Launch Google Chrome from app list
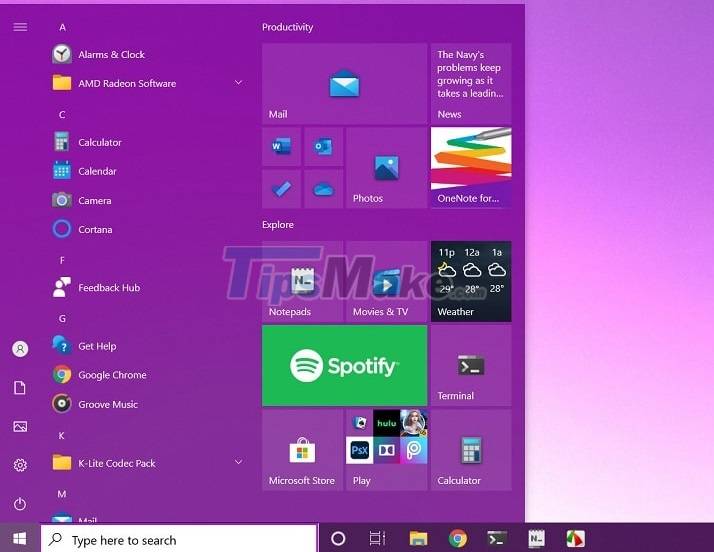Image resolution: width=714 pixels, height=552 pixels. 148,375
